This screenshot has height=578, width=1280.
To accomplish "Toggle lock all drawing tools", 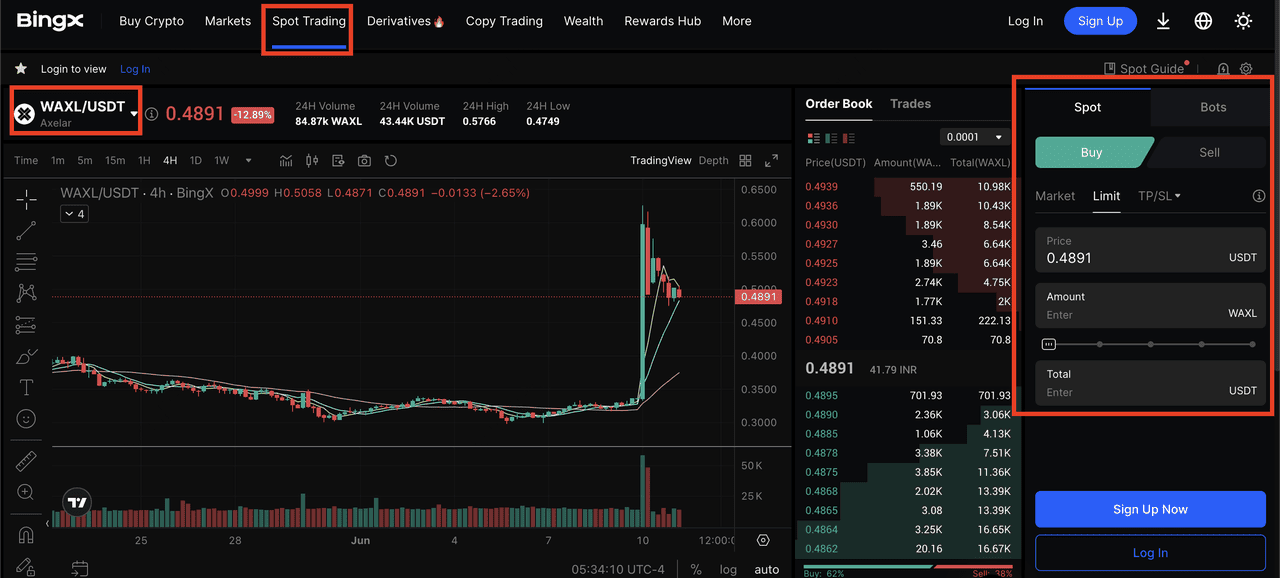I will pos(26,566).
